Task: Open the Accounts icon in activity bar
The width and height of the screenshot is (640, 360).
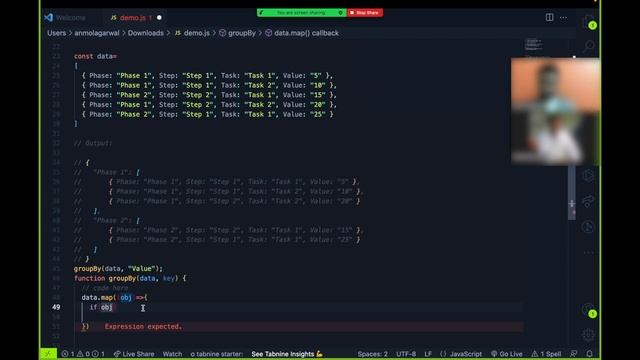Action: tap(588, 310)
